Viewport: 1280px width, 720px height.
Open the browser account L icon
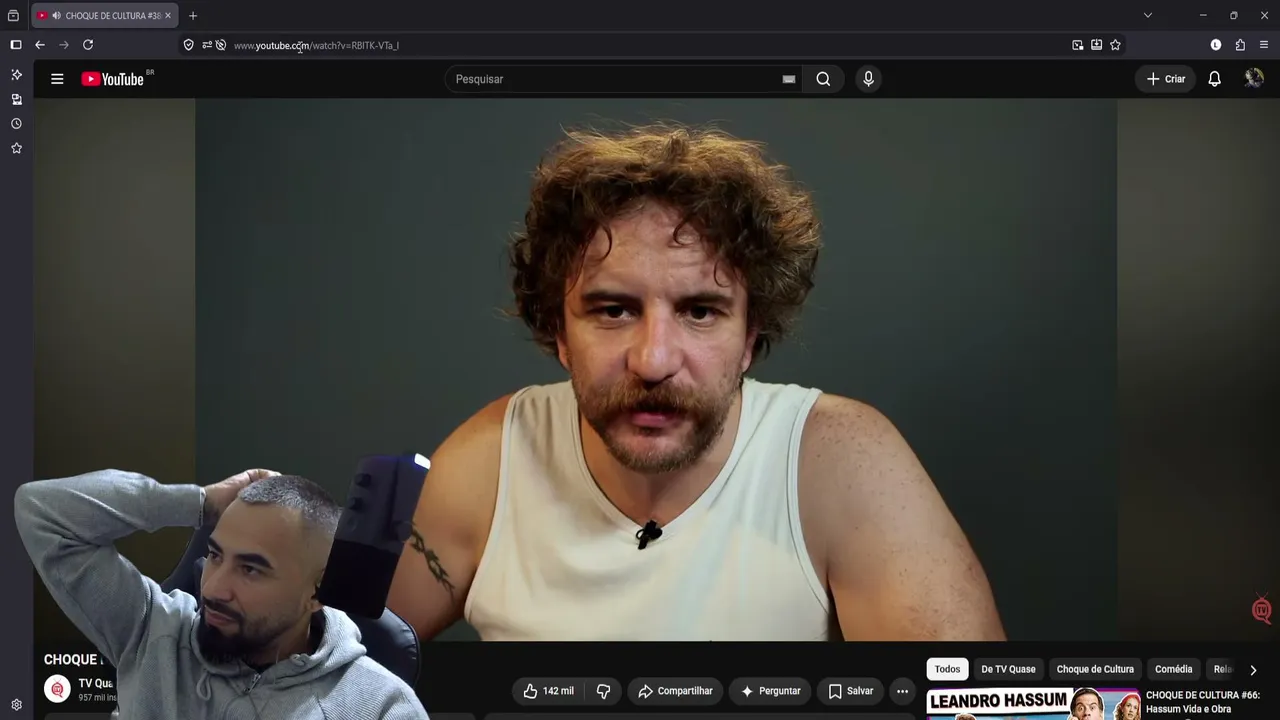coord(1216,45)
